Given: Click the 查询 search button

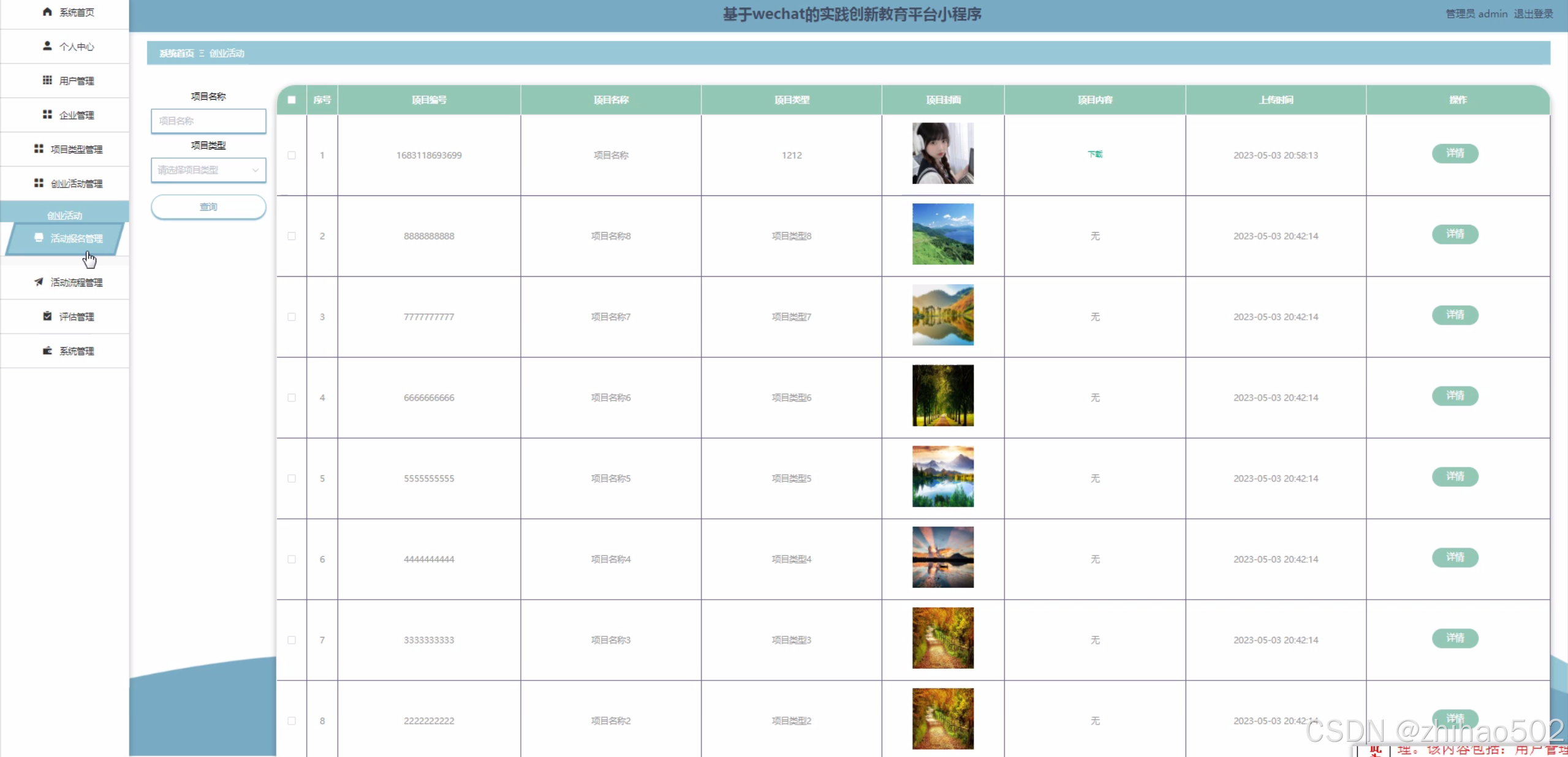Looking at the screenshot, I should (208, 206).
